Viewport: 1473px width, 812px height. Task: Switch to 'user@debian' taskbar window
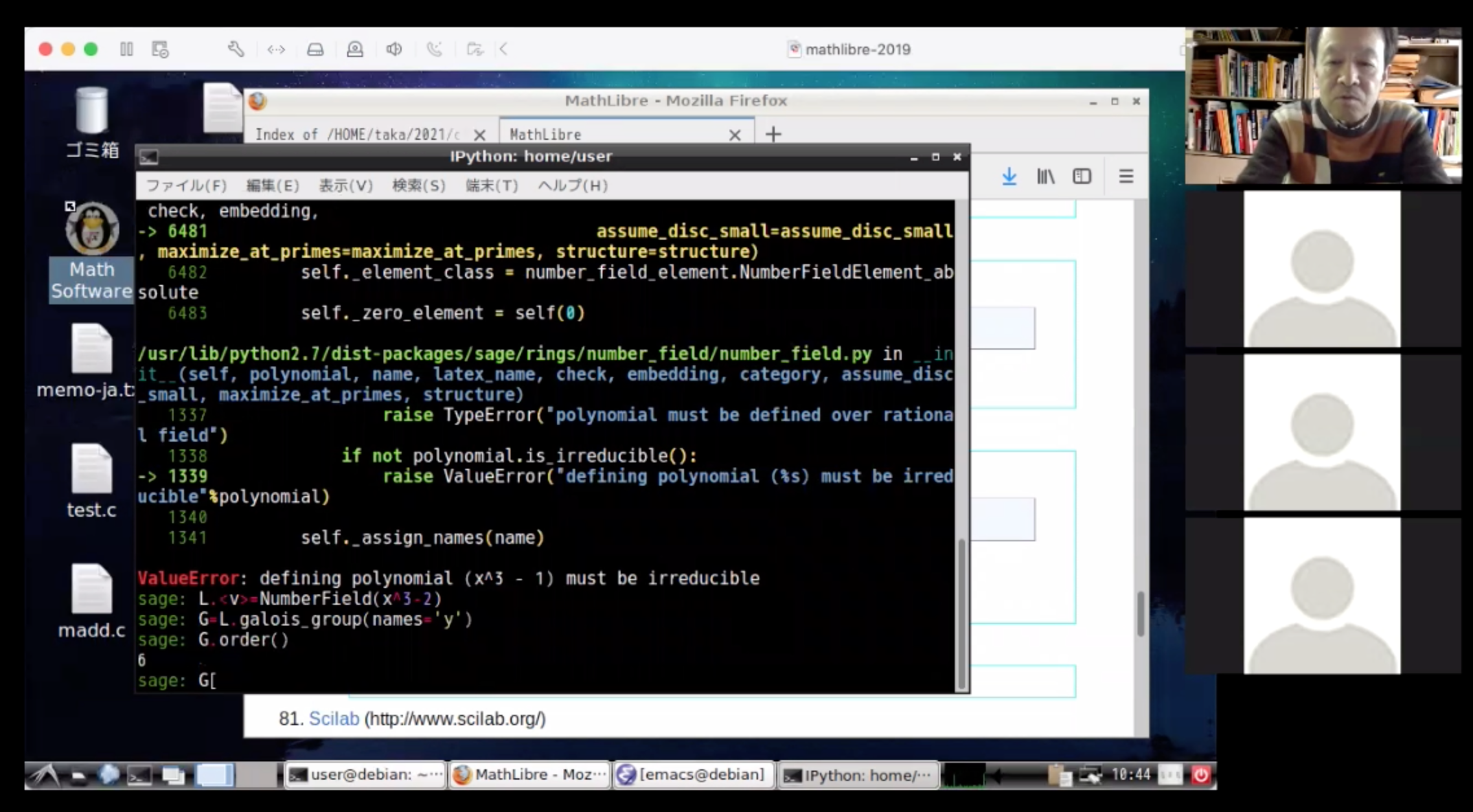tap(365, 774)
